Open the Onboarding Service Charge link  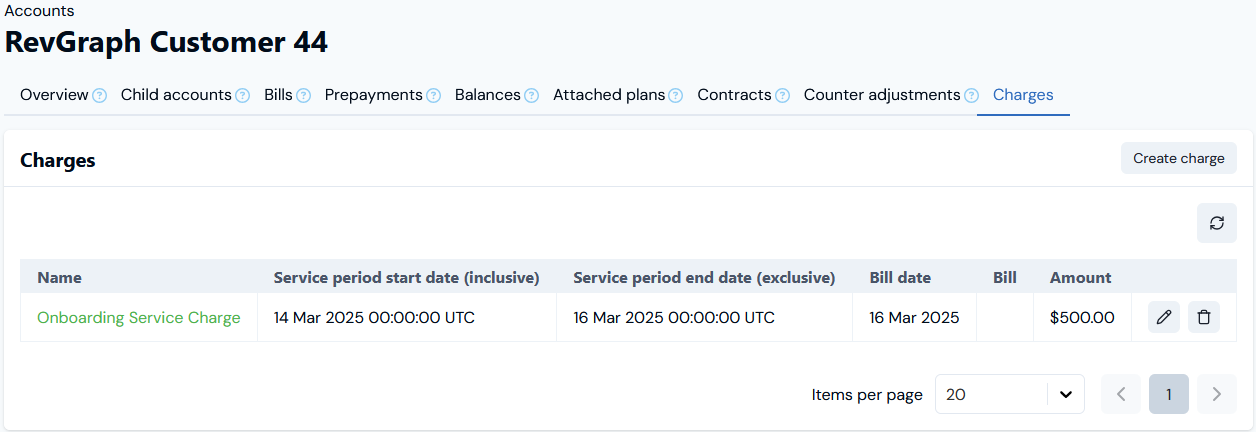pos(139,318)
